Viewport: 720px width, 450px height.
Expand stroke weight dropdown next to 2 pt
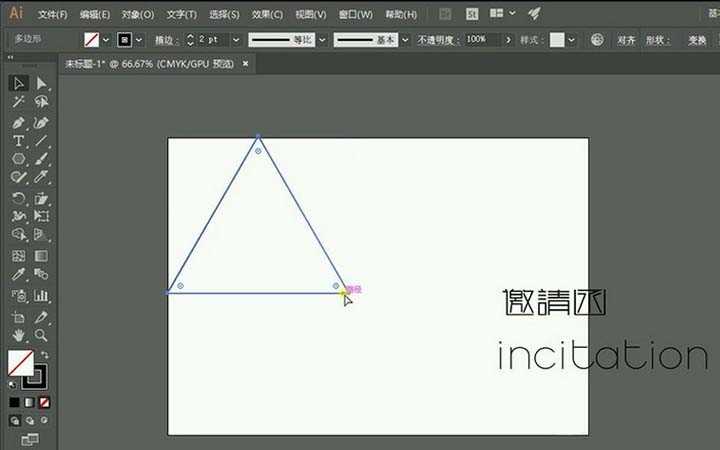pos(236,40)
